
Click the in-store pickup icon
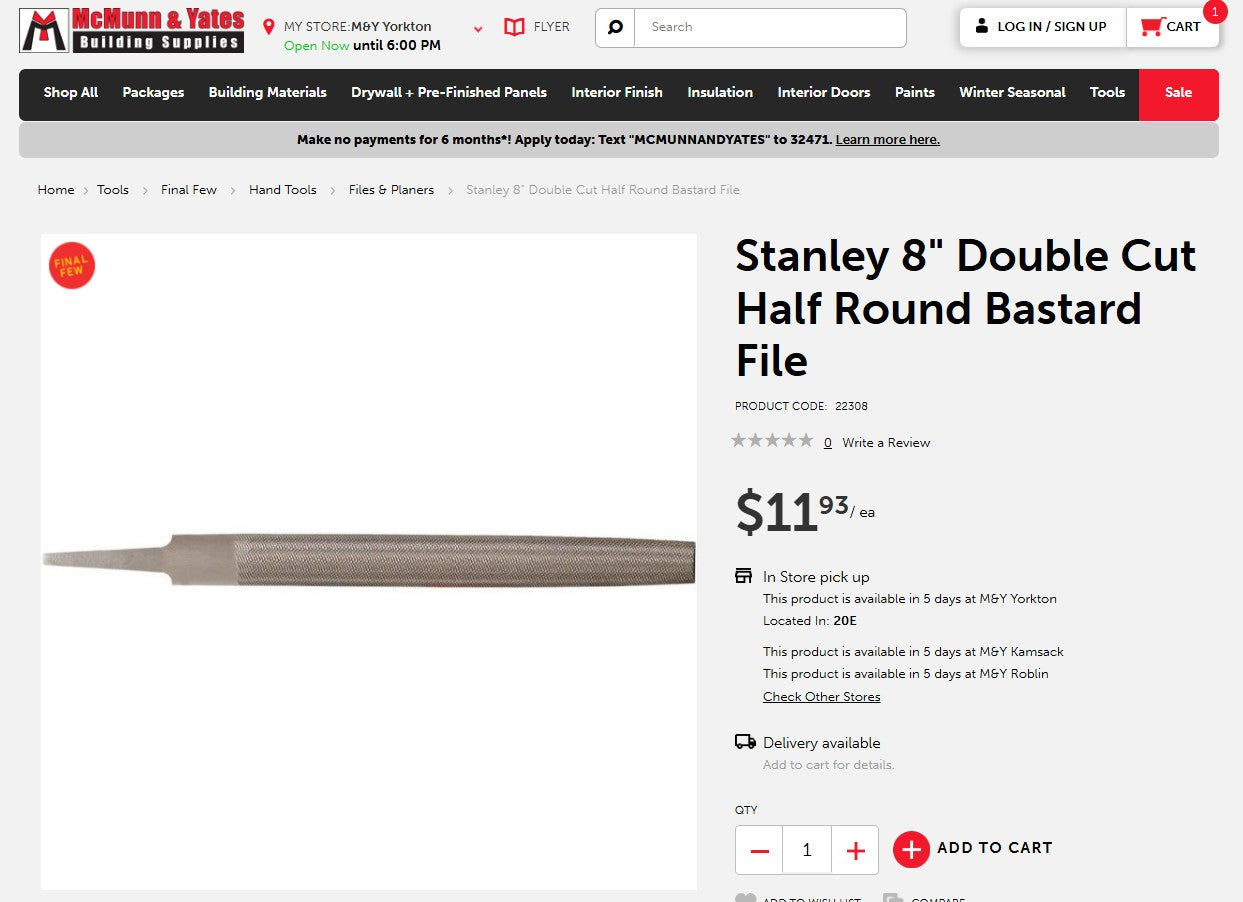(742, 575)
